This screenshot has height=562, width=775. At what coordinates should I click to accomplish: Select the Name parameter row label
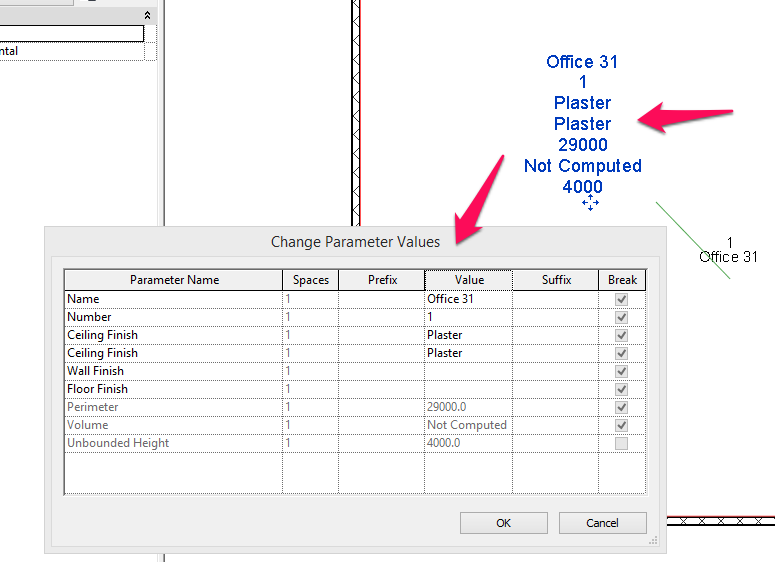click(x=83, y=299)
